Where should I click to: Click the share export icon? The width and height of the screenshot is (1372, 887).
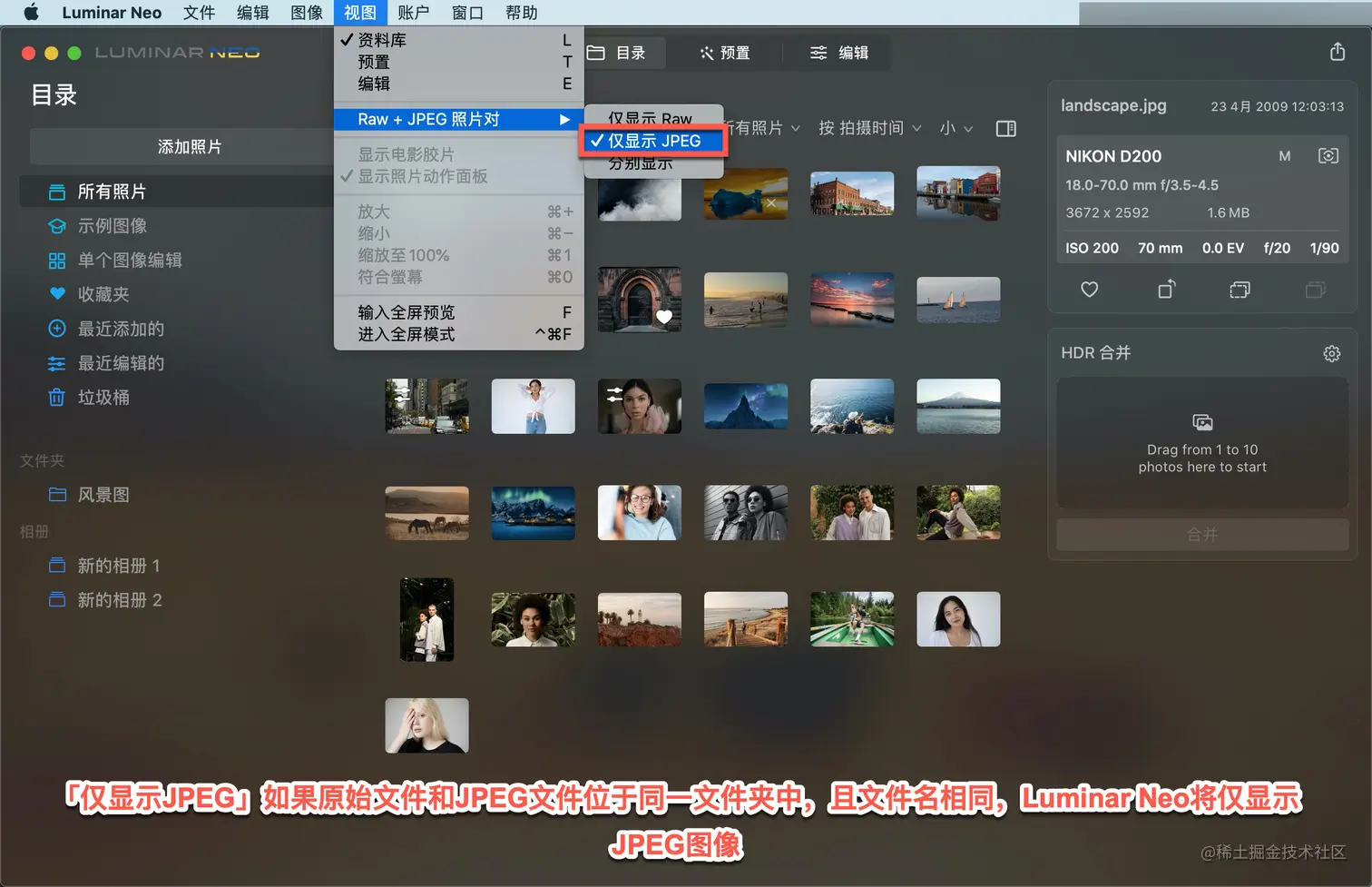(1338, 52)
